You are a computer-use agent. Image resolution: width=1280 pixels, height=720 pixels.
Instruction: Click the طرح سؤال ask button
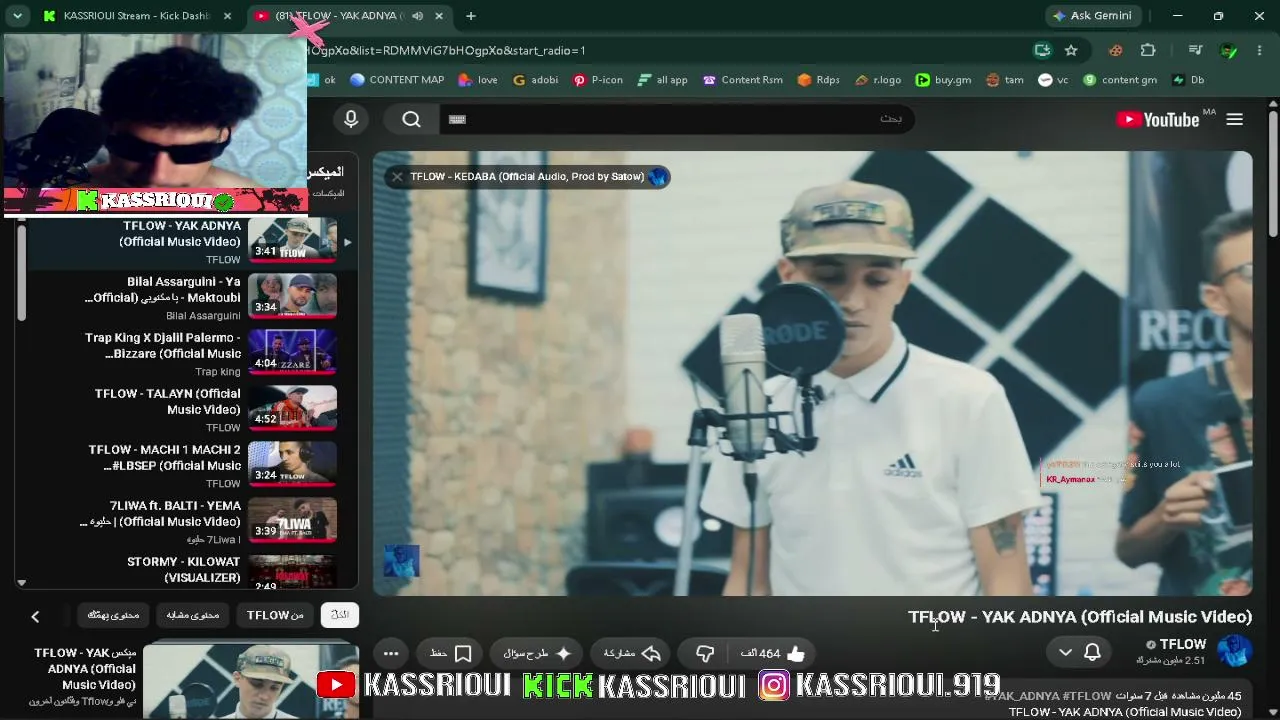pos(537,653)
